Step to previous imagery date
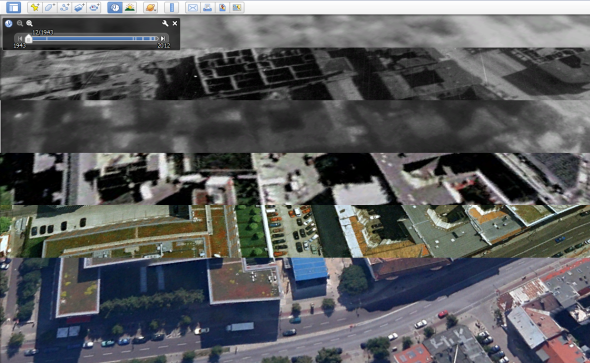 point(20,38)
